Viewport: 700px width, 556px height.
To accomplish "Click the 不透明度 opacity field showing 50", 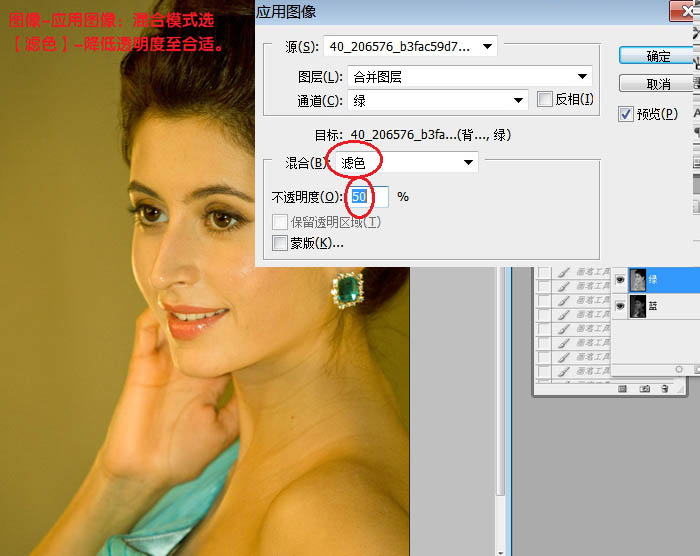I will (x=369, y=196).
